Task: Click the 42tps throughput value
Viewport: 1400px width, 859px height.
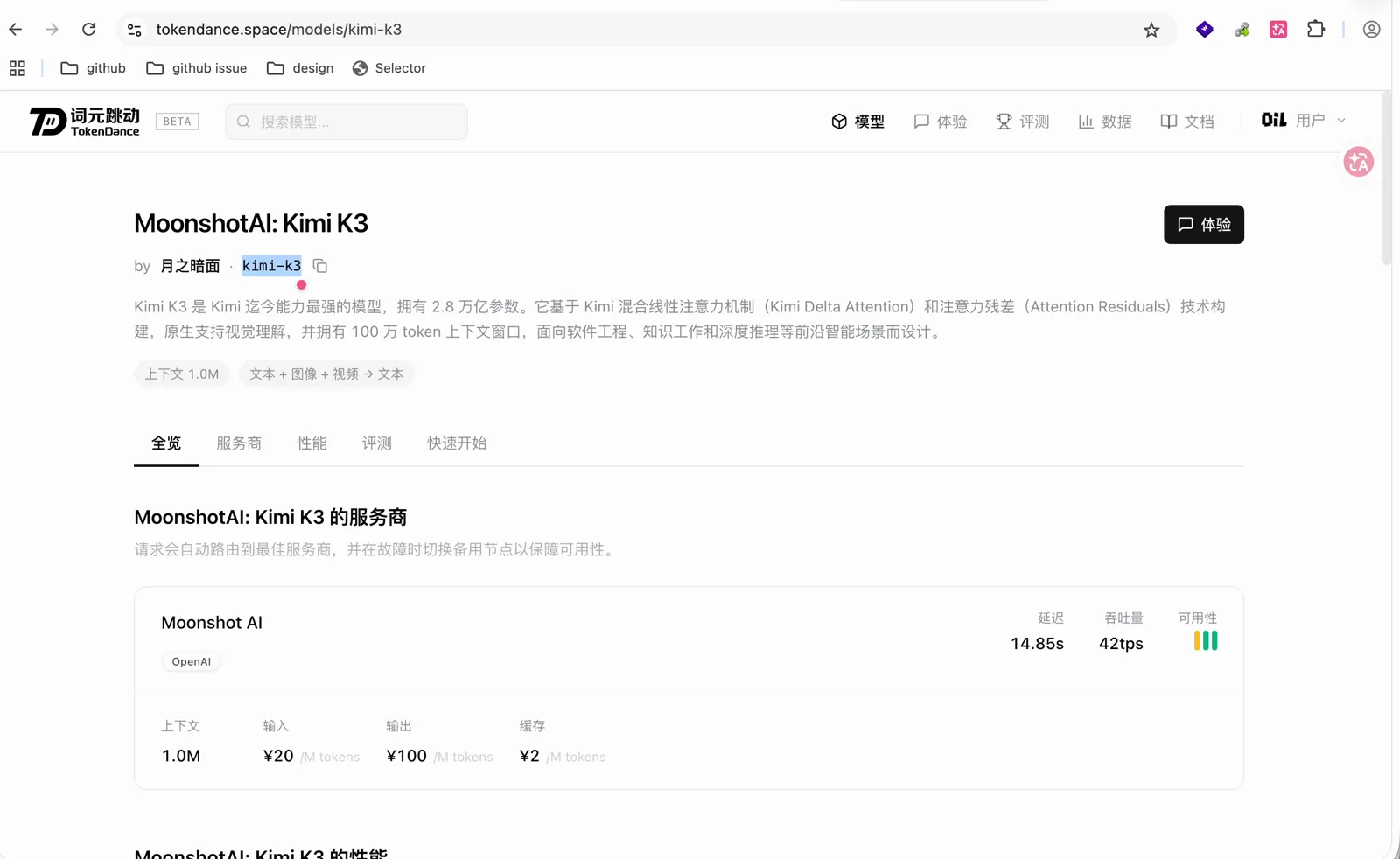Action: (x=1121, y=644)
